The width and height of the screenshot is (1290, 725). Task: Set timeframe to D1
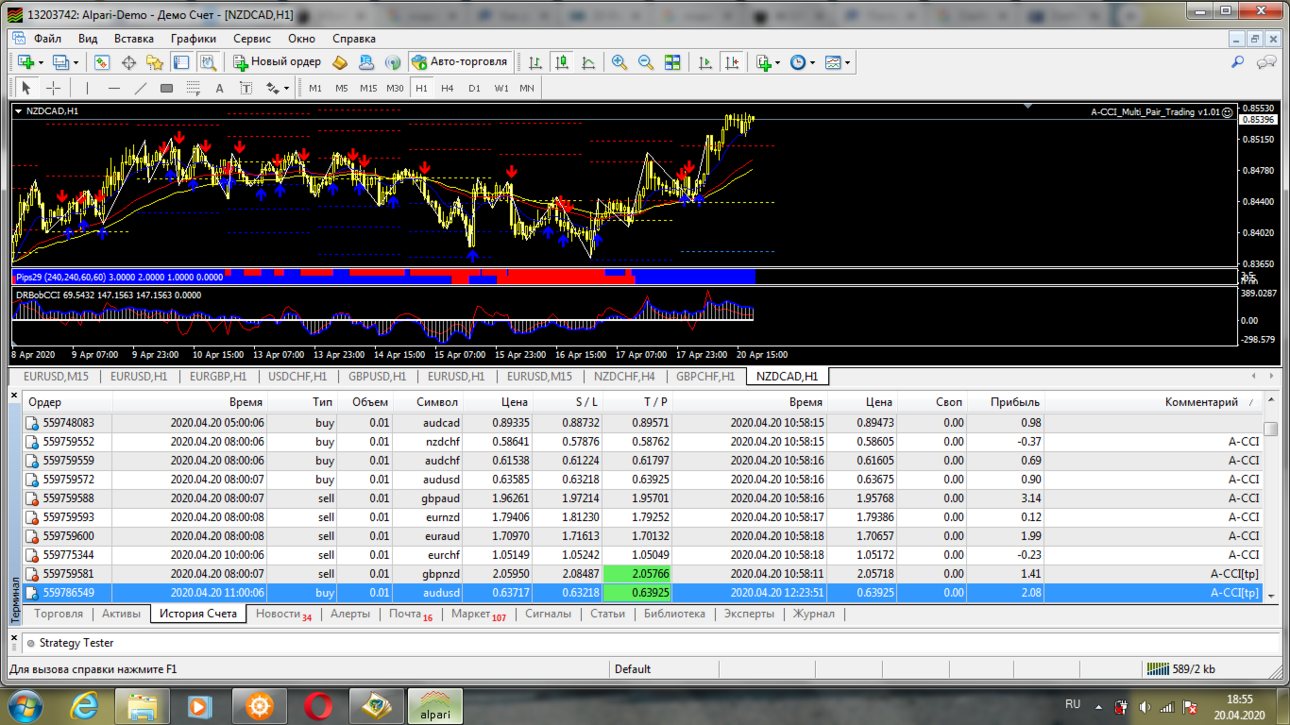[x=474, y=88]
